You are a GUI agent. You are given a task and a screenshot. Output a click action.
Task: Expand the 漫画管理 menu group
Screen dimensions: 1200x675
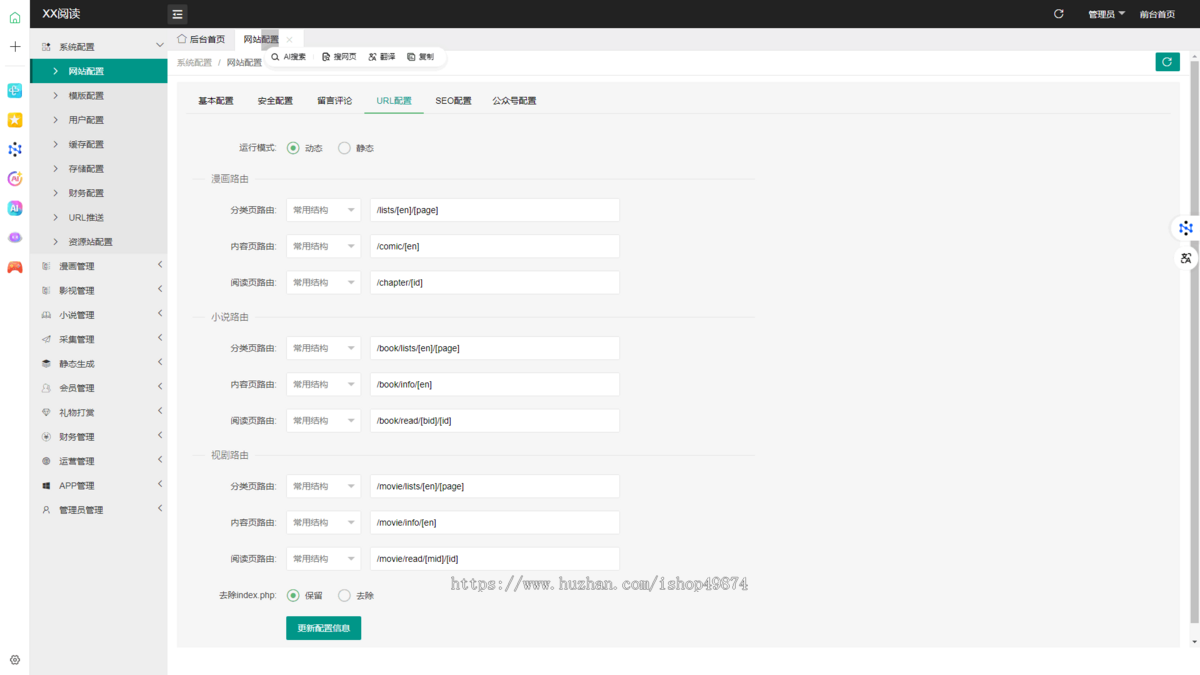click(x=99, y=266)
